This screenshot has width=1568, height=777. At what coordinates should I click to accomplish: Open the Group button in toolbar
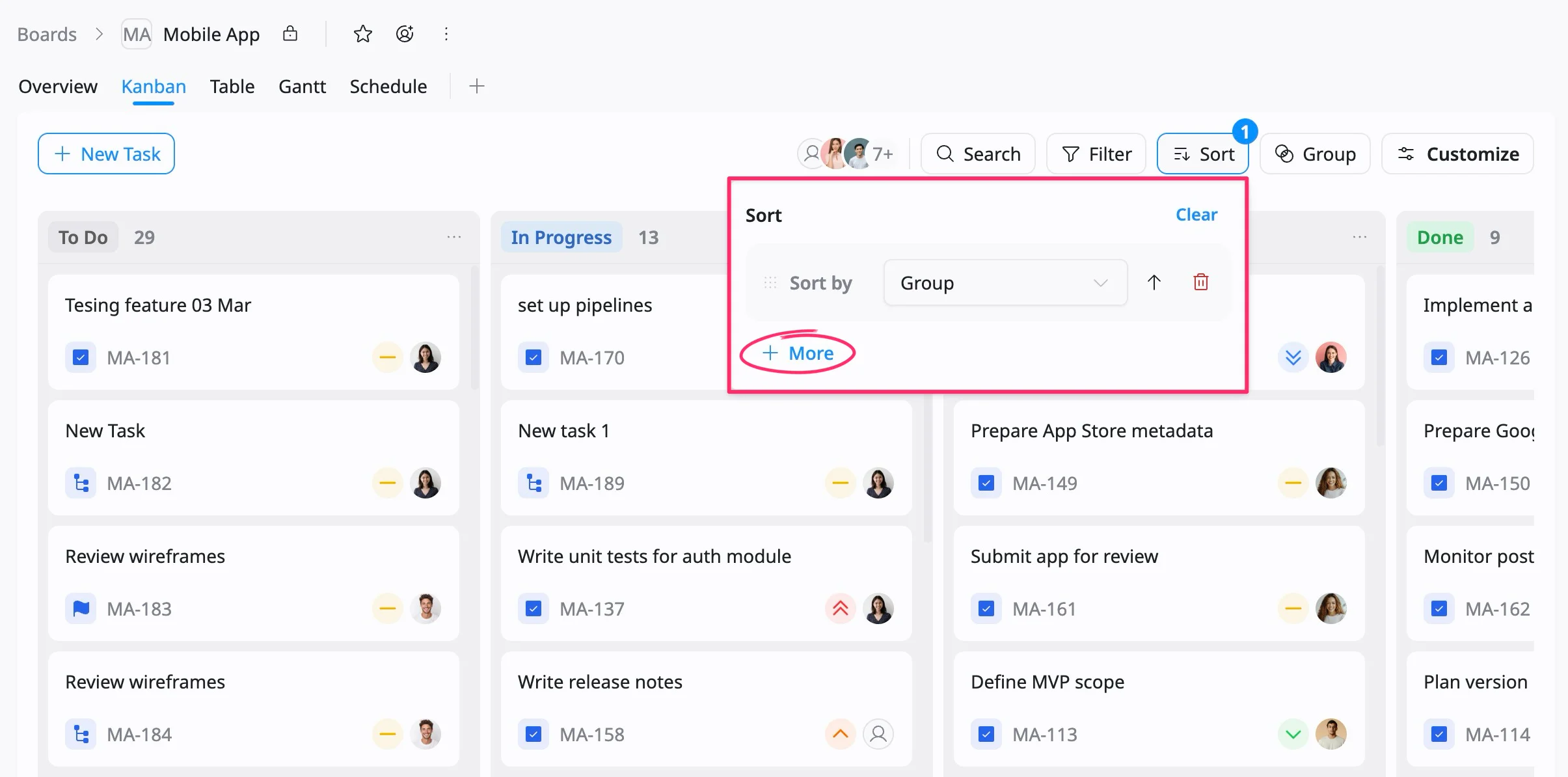pos(1315,154)
